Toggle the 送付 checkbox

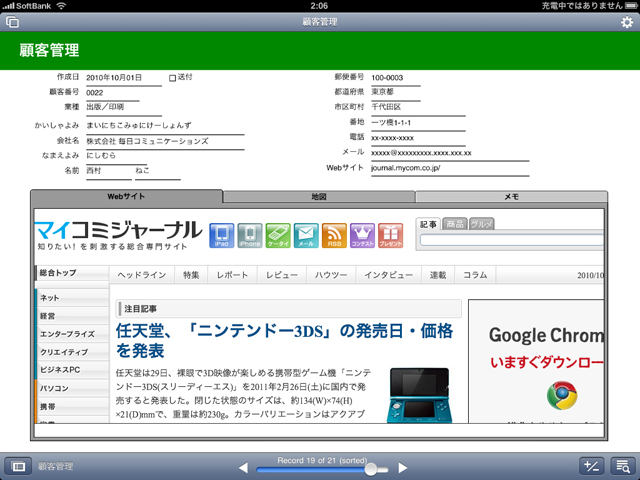[x=172, y=78]
